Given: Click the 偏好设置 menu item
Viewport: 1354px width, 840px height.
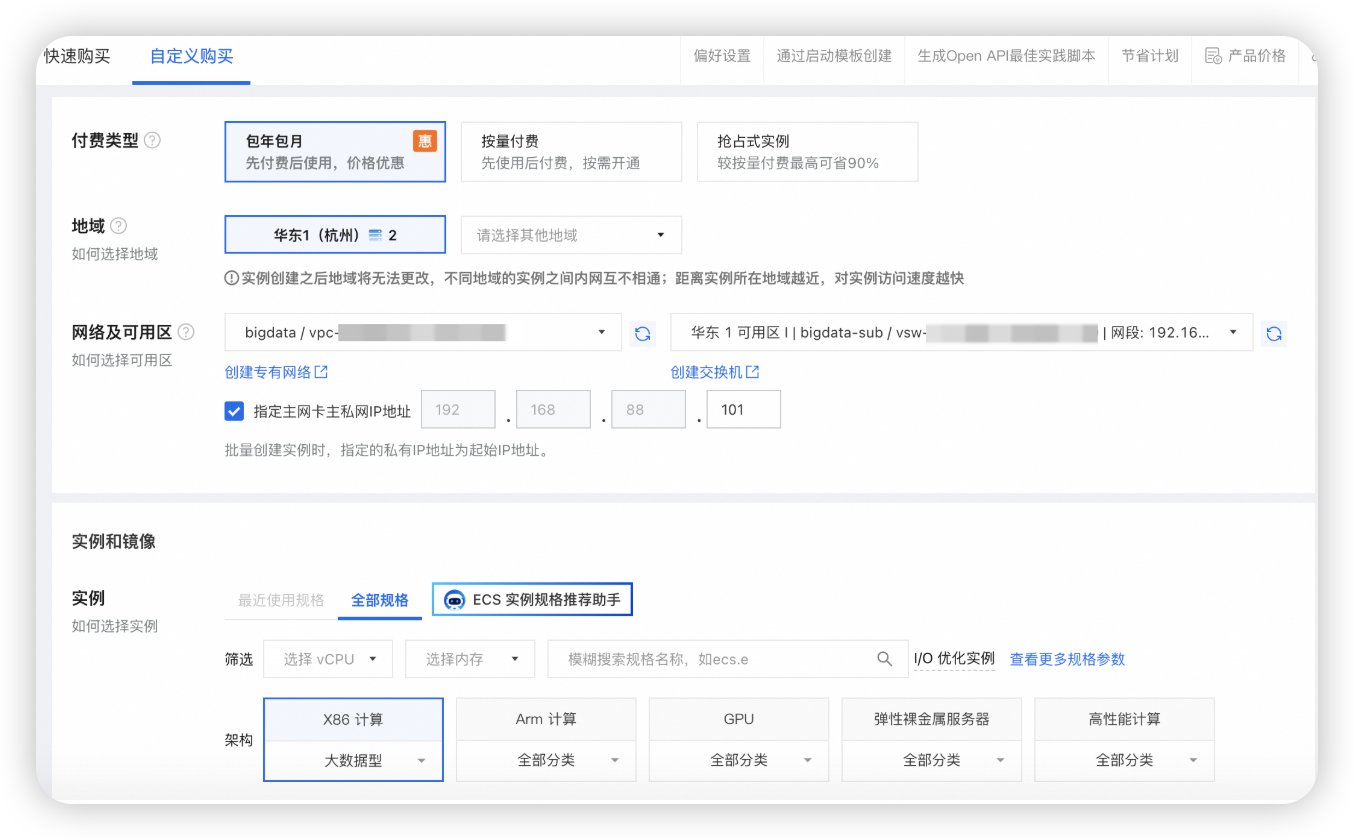Looking at the screenshot, I should 722,56.
